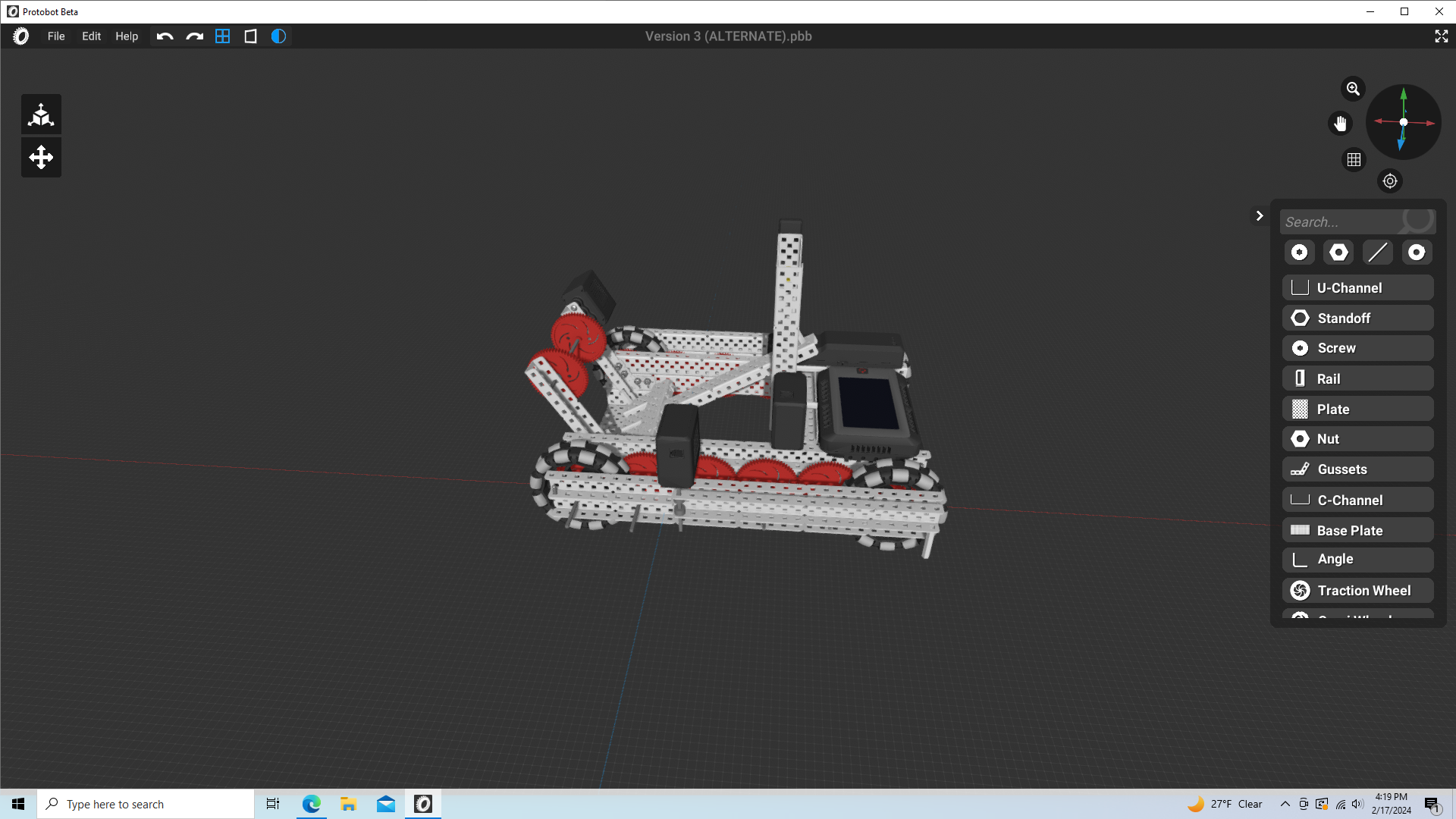Screen dimensions: 1456x819
Task: Select the zoom magnifier tool
Action: point(1353,89)
